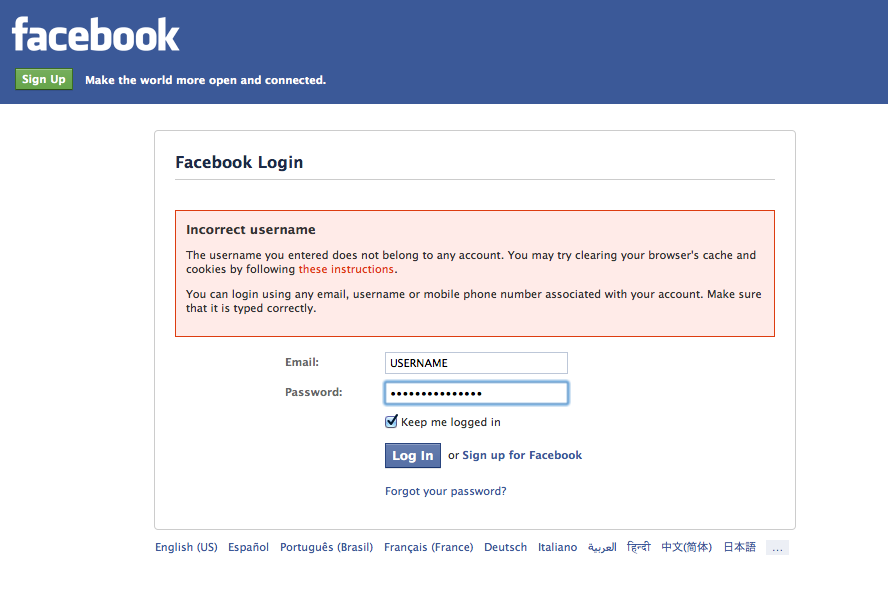Select Français (France) language

[428, 547]
